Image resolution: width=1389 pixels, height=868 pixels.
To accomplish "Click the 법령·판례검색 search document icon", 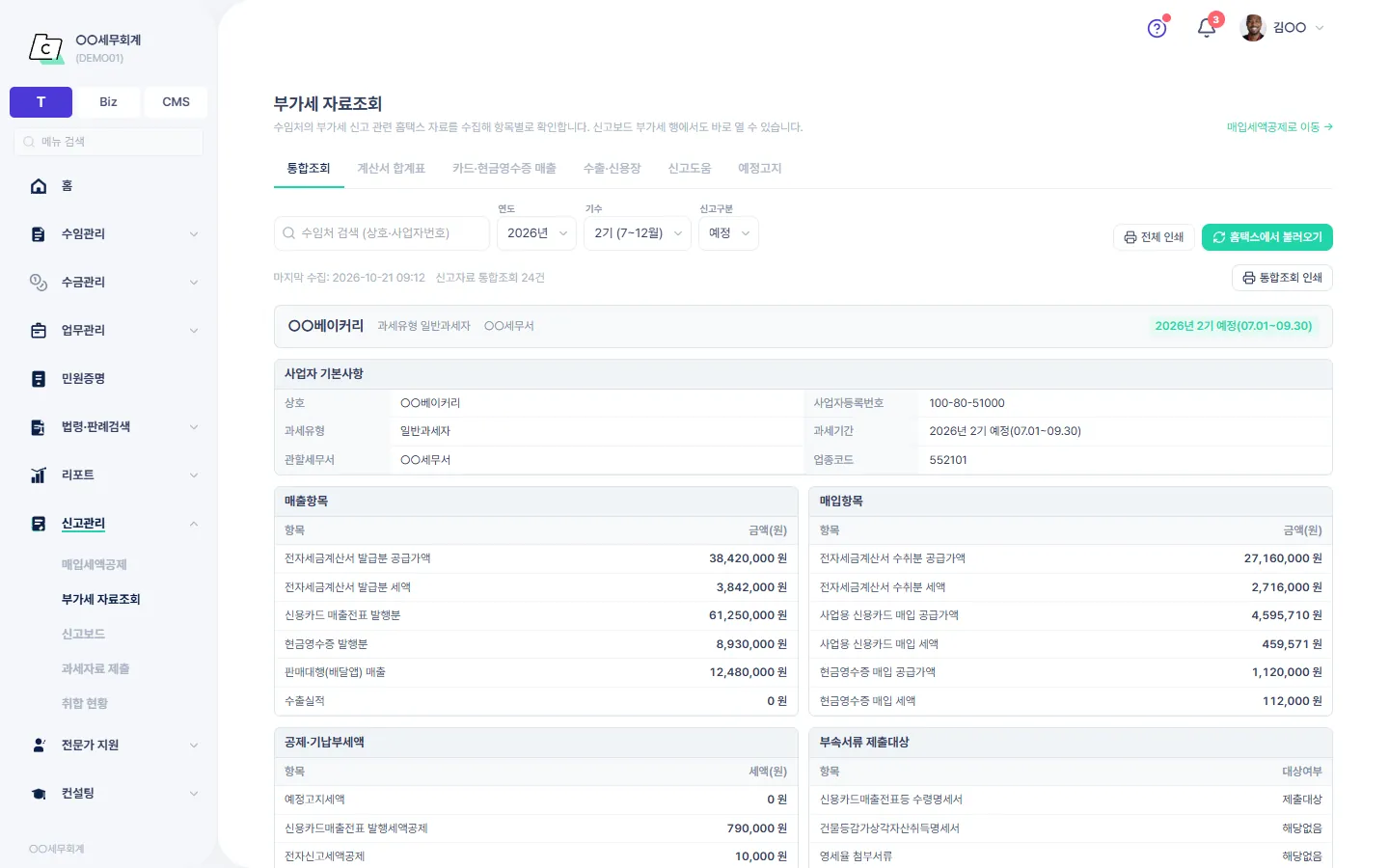I will [x=39, y=427].
